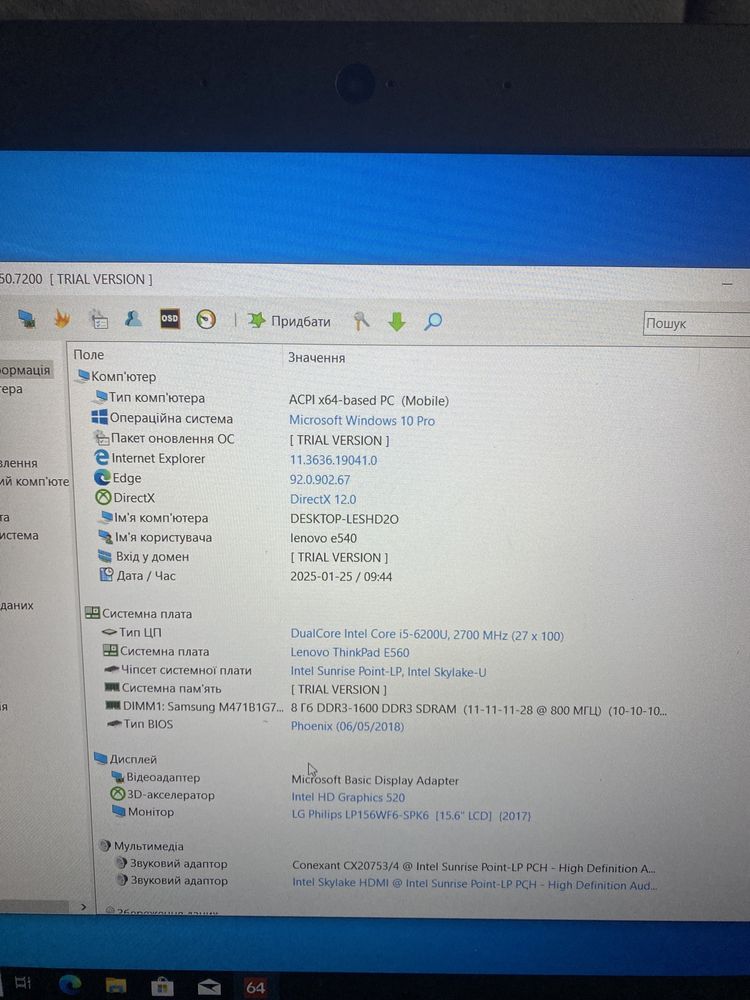This screenshot has width=750, height=1000.
Task: Click the report list icon beside the flame
Action: (x=98, y=319)
